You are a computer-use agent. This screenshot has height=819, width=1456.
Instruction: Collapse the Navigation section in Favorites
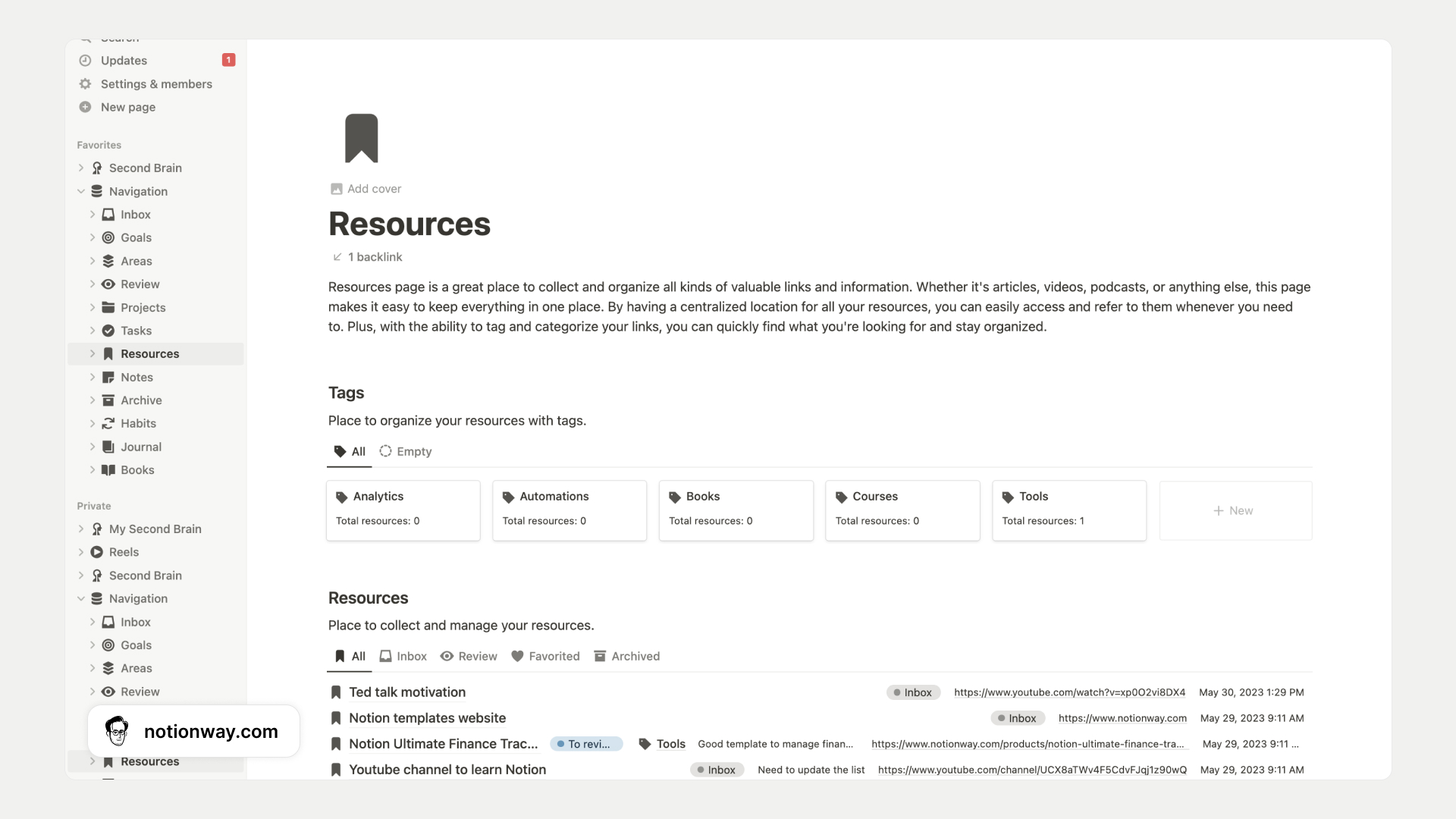80,191
